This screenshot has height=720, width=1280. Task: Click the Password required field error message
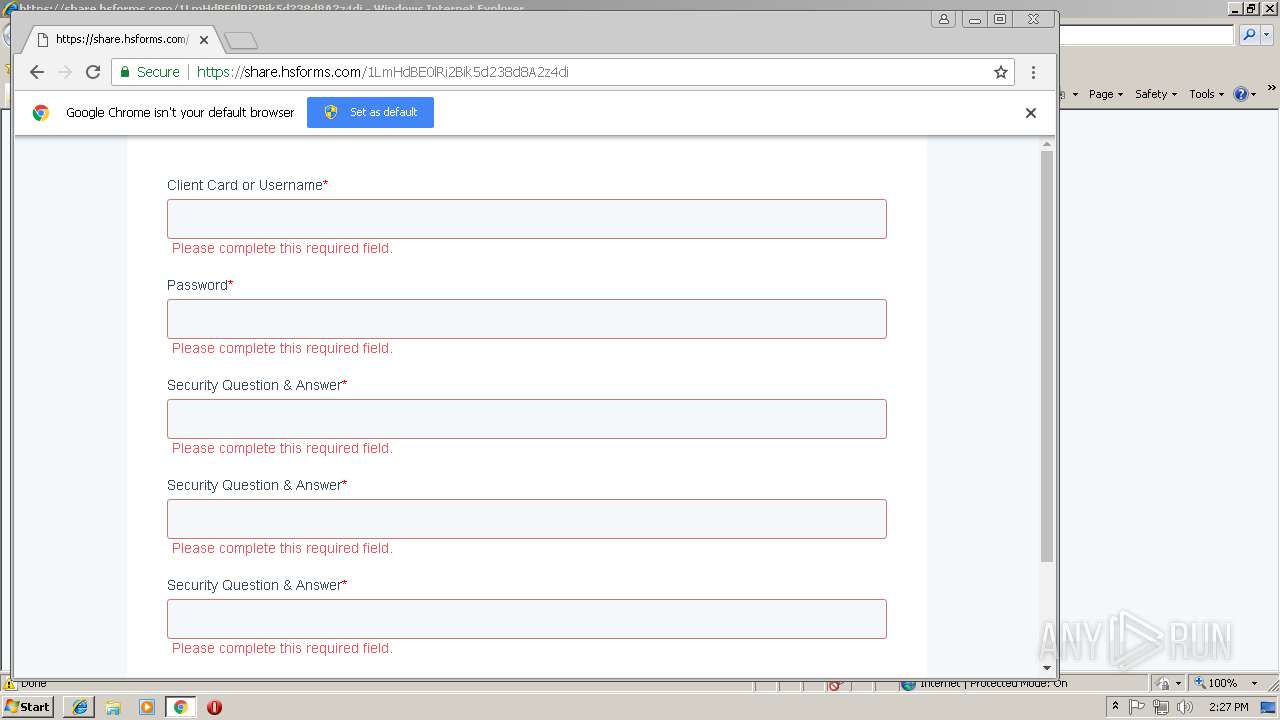(x=282, y=348)
